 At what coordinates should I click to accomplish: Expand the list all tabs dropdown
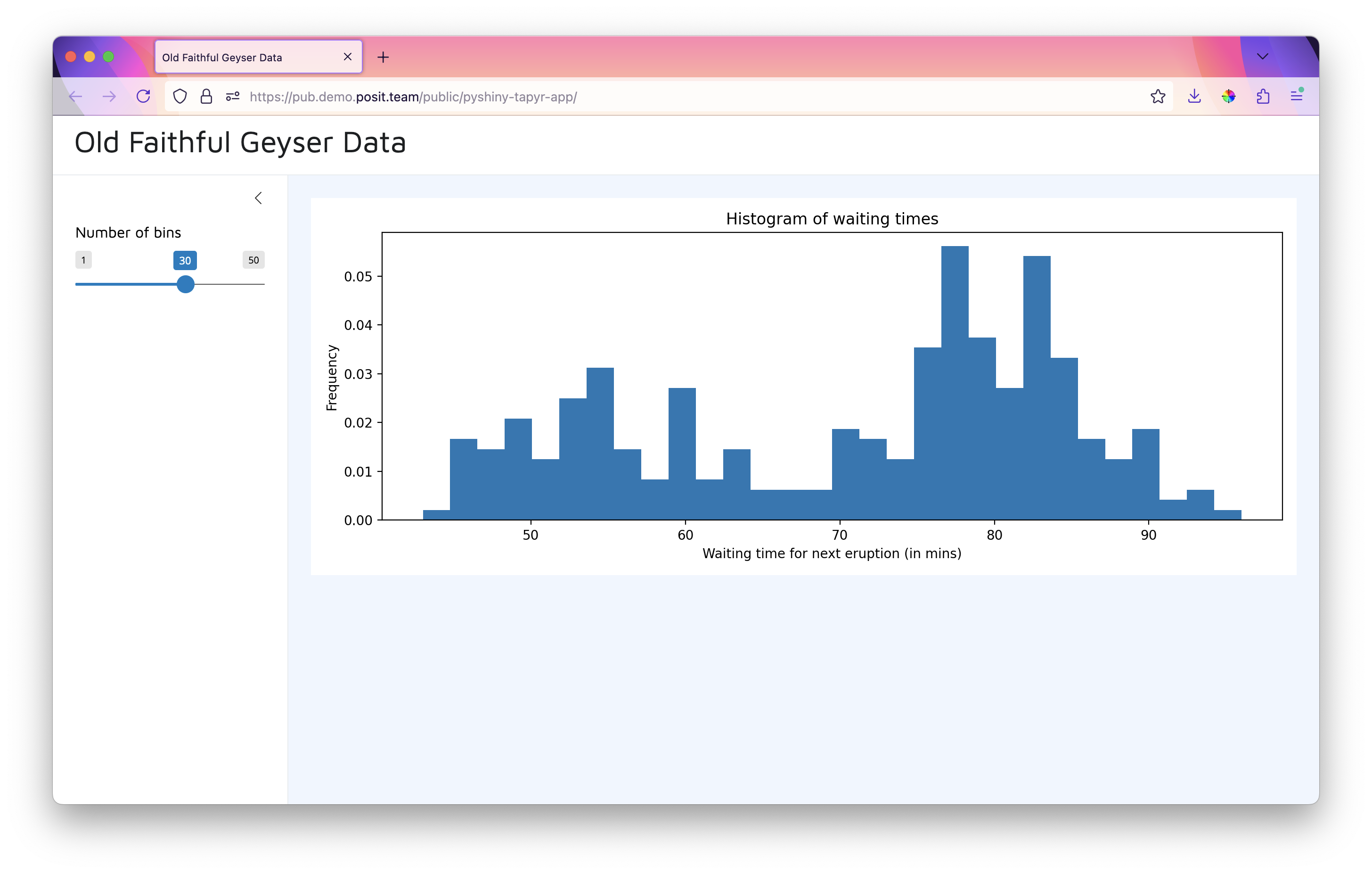click(1263, 57)
